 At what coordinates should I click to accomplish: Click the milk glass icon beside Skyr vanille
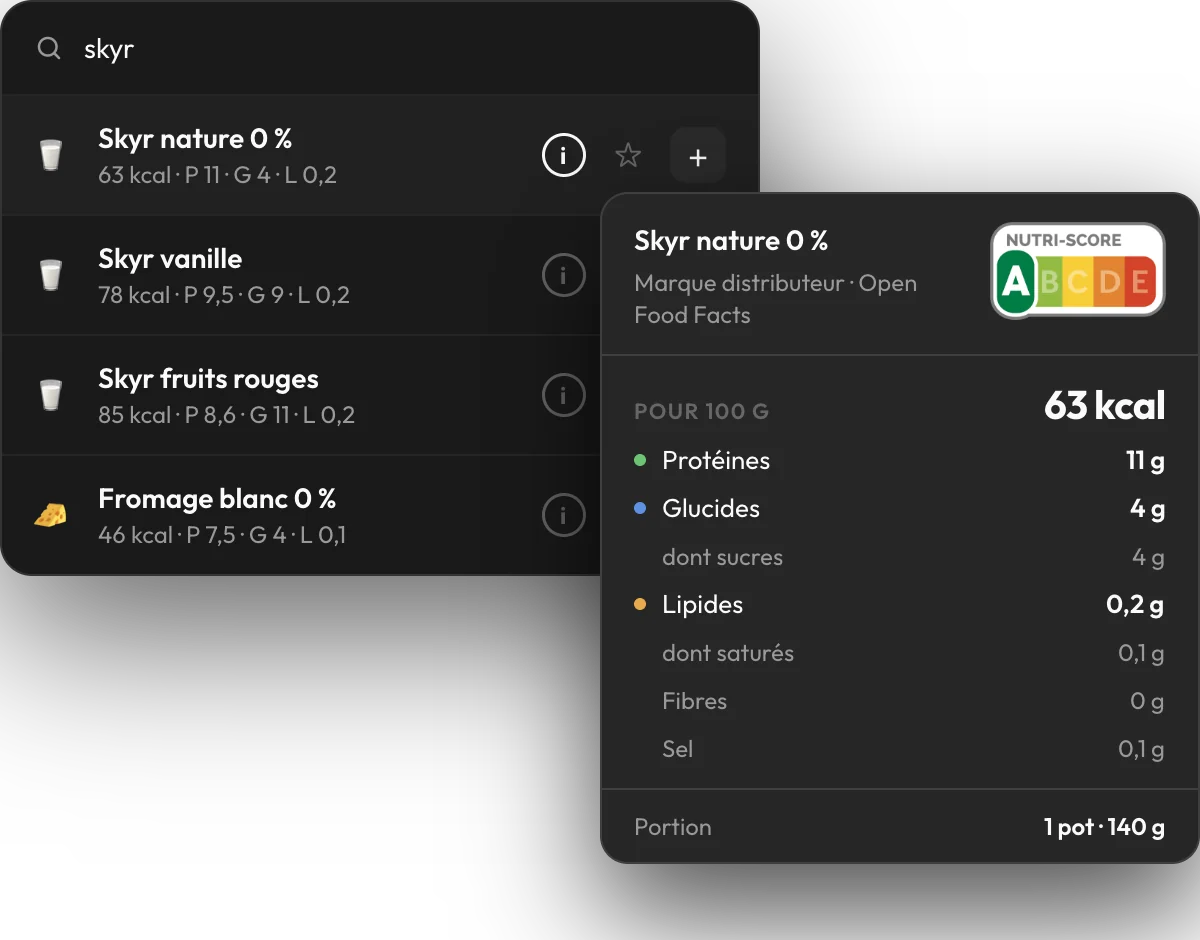coord(50,275)
